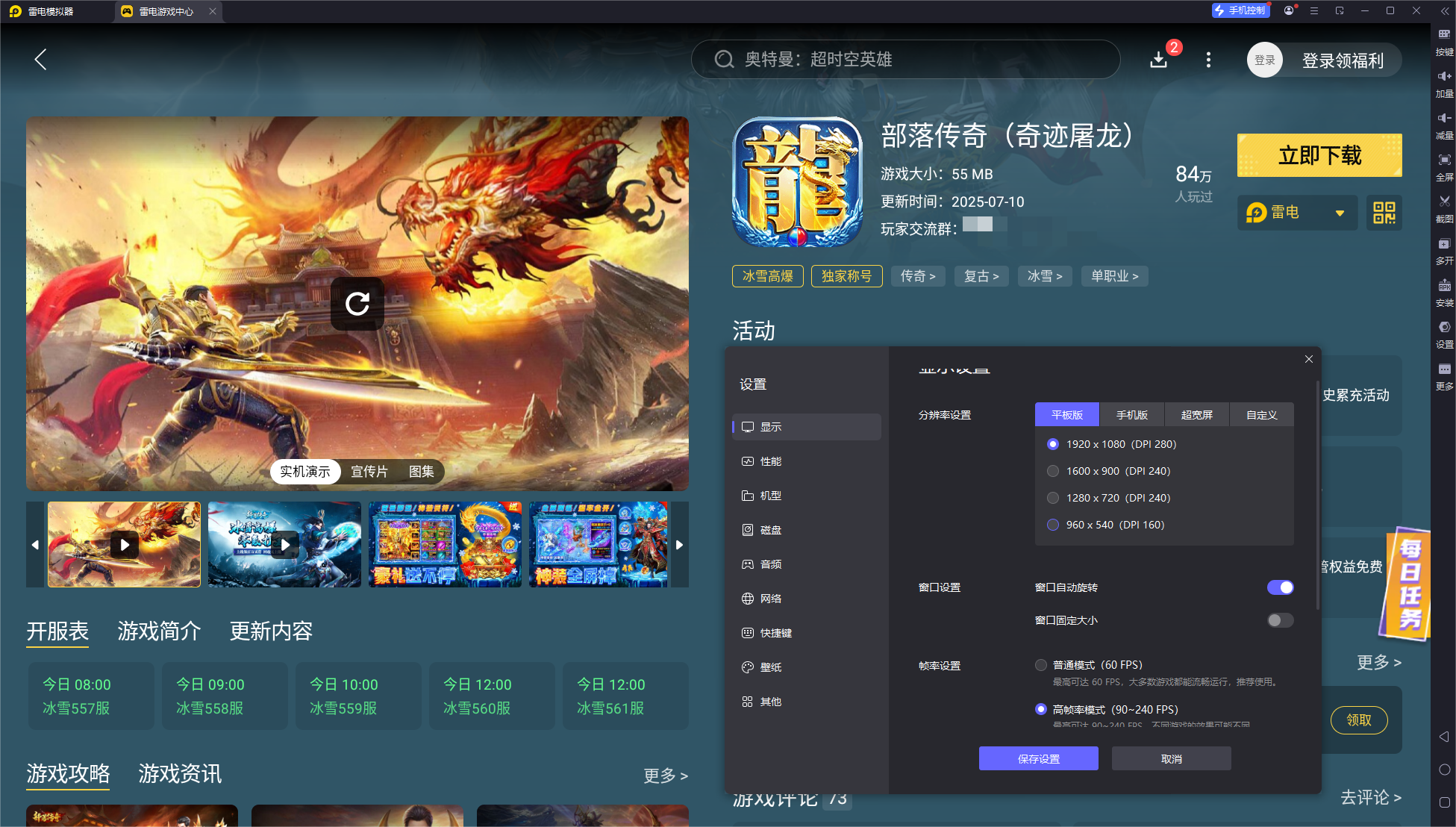
Task: Select 1280 x 720 resolution
Action: coord(1109,498)
